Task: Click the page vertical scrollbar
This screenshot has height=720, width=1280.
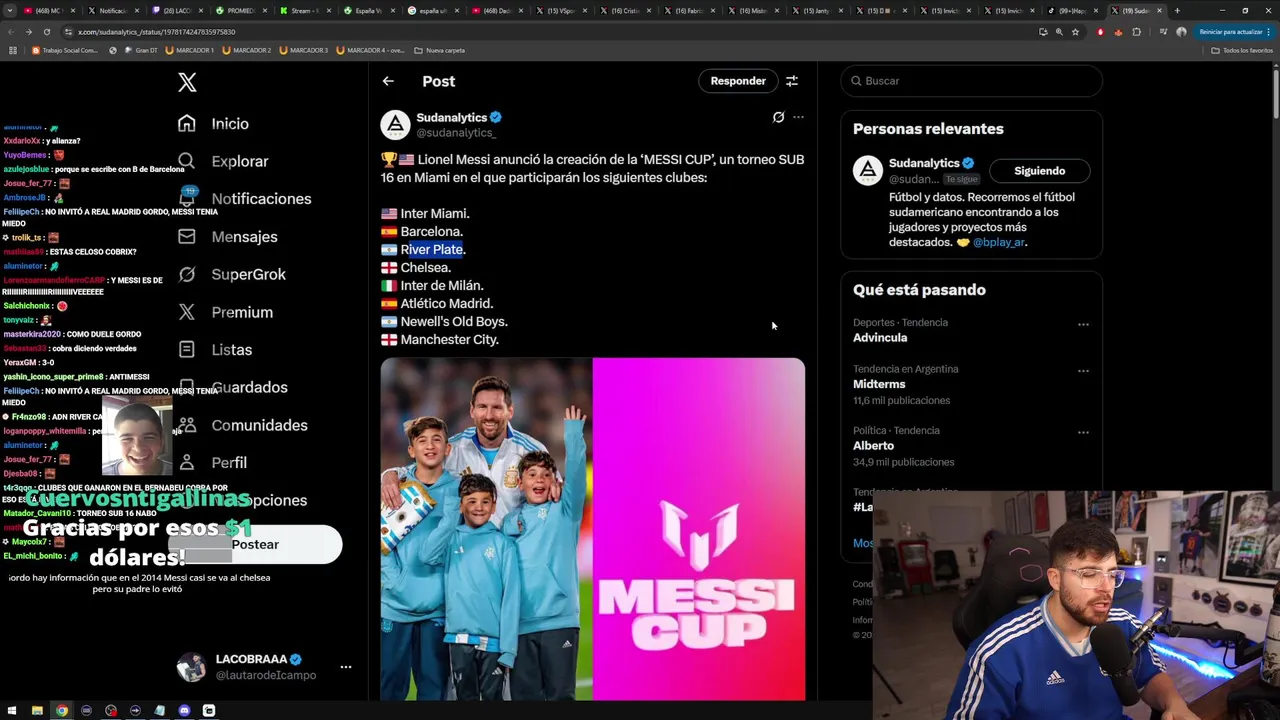Action: [1274, 95]
